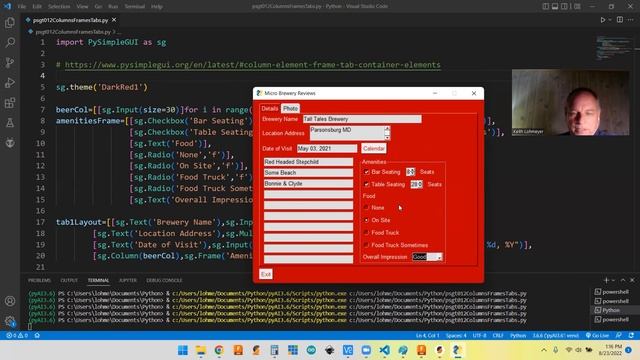This screenshot has height=360, width=640.
Task: Open editor More Actions ellipsis
Action: point(631,20)
